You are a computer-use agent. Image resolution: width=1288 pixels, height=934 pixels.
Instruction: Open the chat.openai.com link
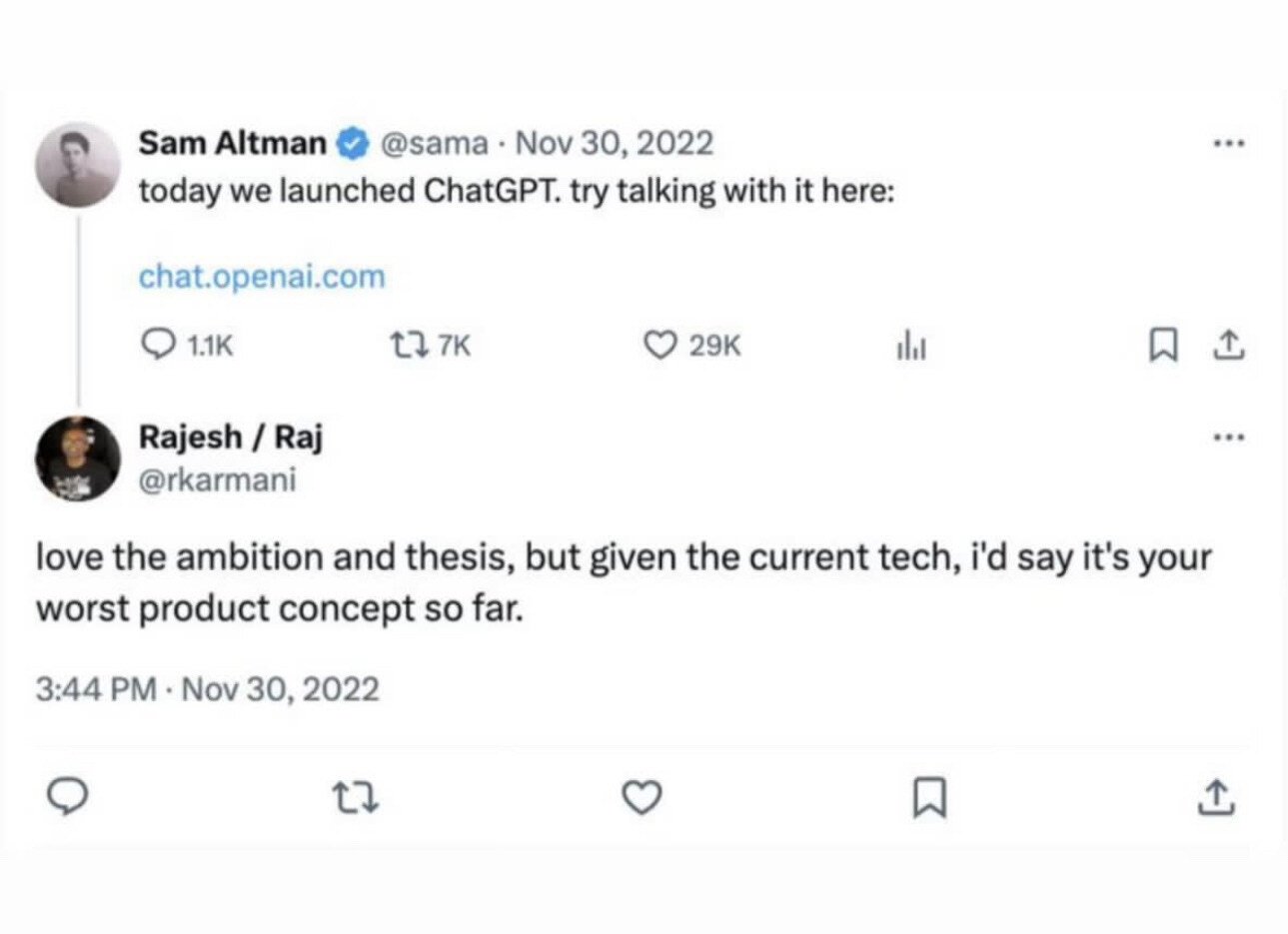[x=261, y=276]
